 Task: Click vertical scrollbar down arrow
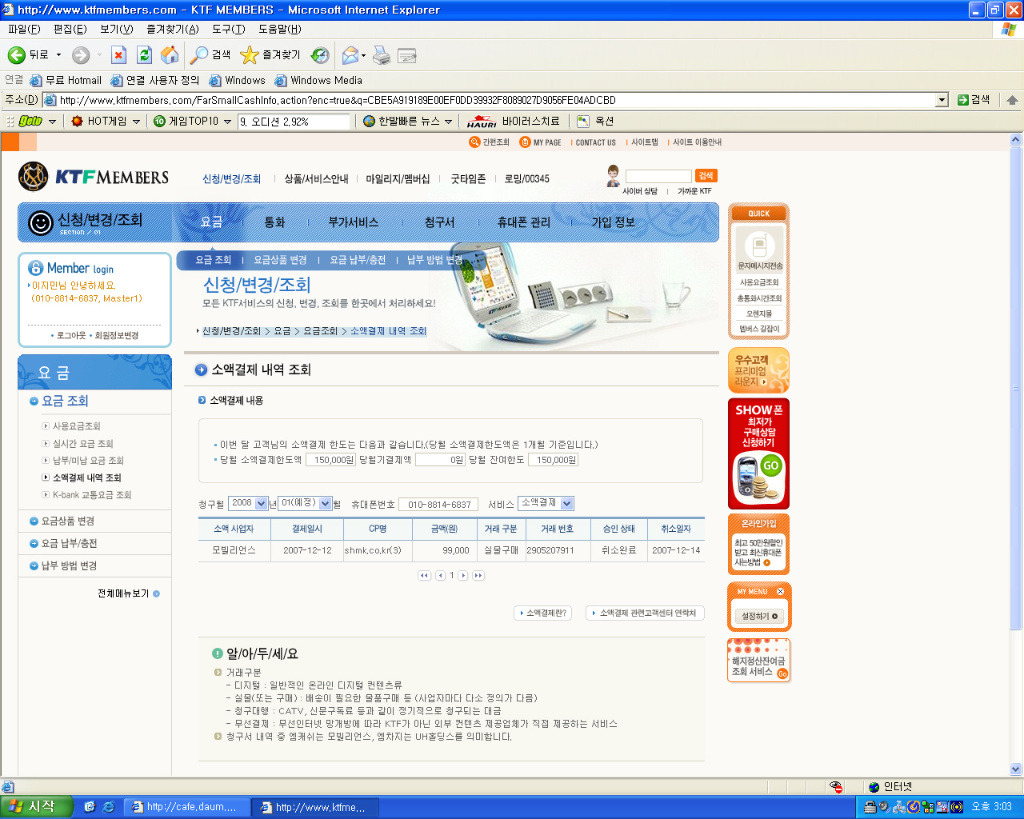click(1016, 769)
